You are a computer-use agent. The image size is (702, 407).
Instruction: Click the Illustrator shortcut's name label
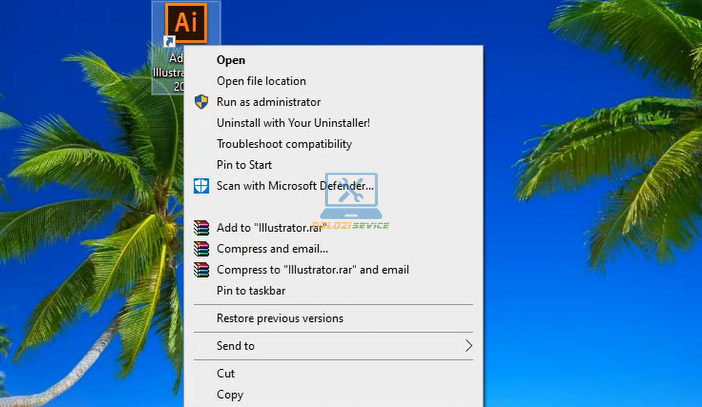click(170, 72)
